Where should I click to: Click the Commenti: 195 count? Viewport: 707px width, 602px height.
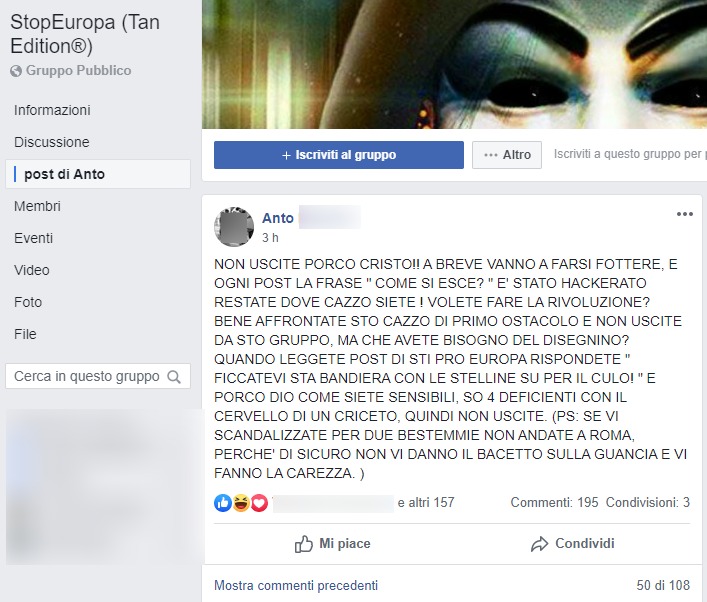(x=554, y=502)
